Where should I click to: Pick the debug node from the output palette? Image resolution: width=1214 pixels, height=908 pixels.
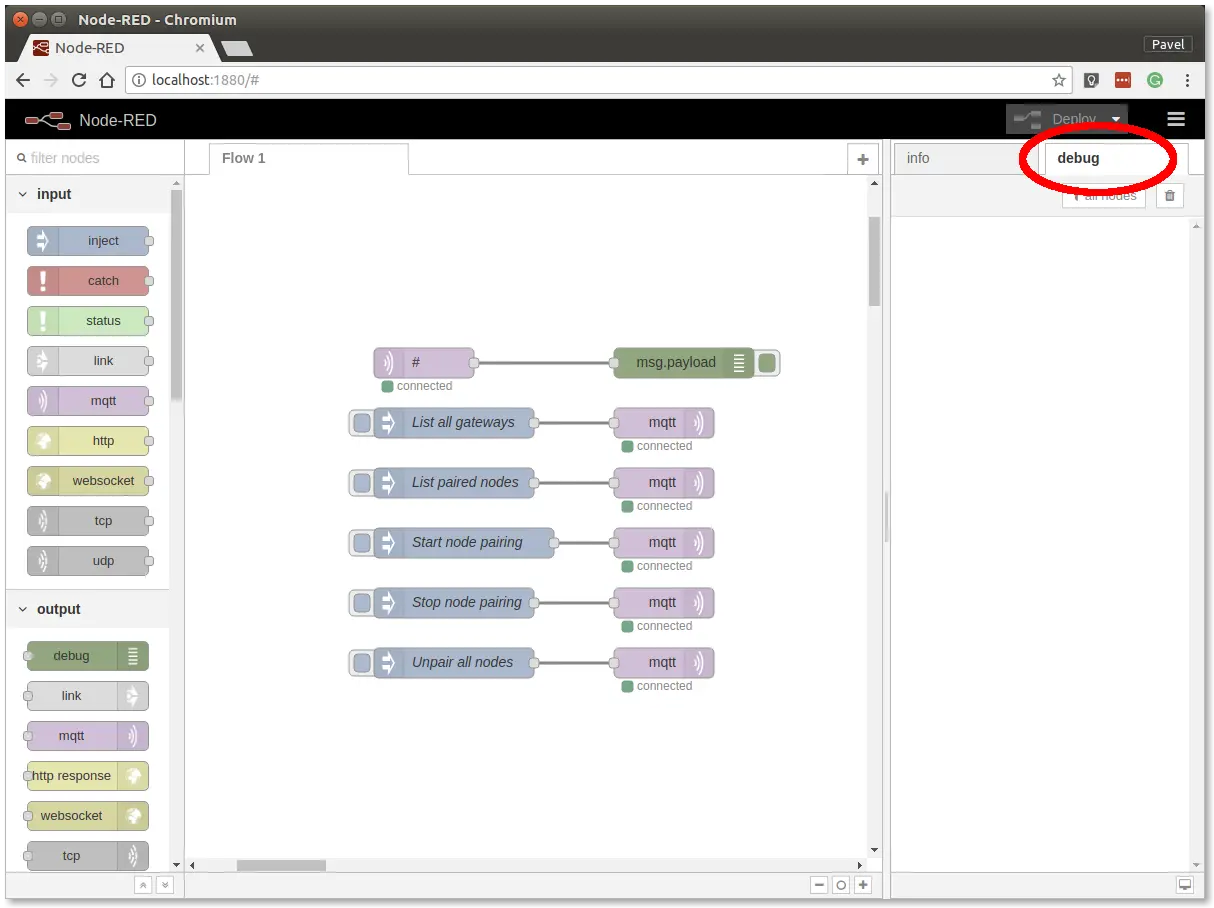(x=88, y=656)
